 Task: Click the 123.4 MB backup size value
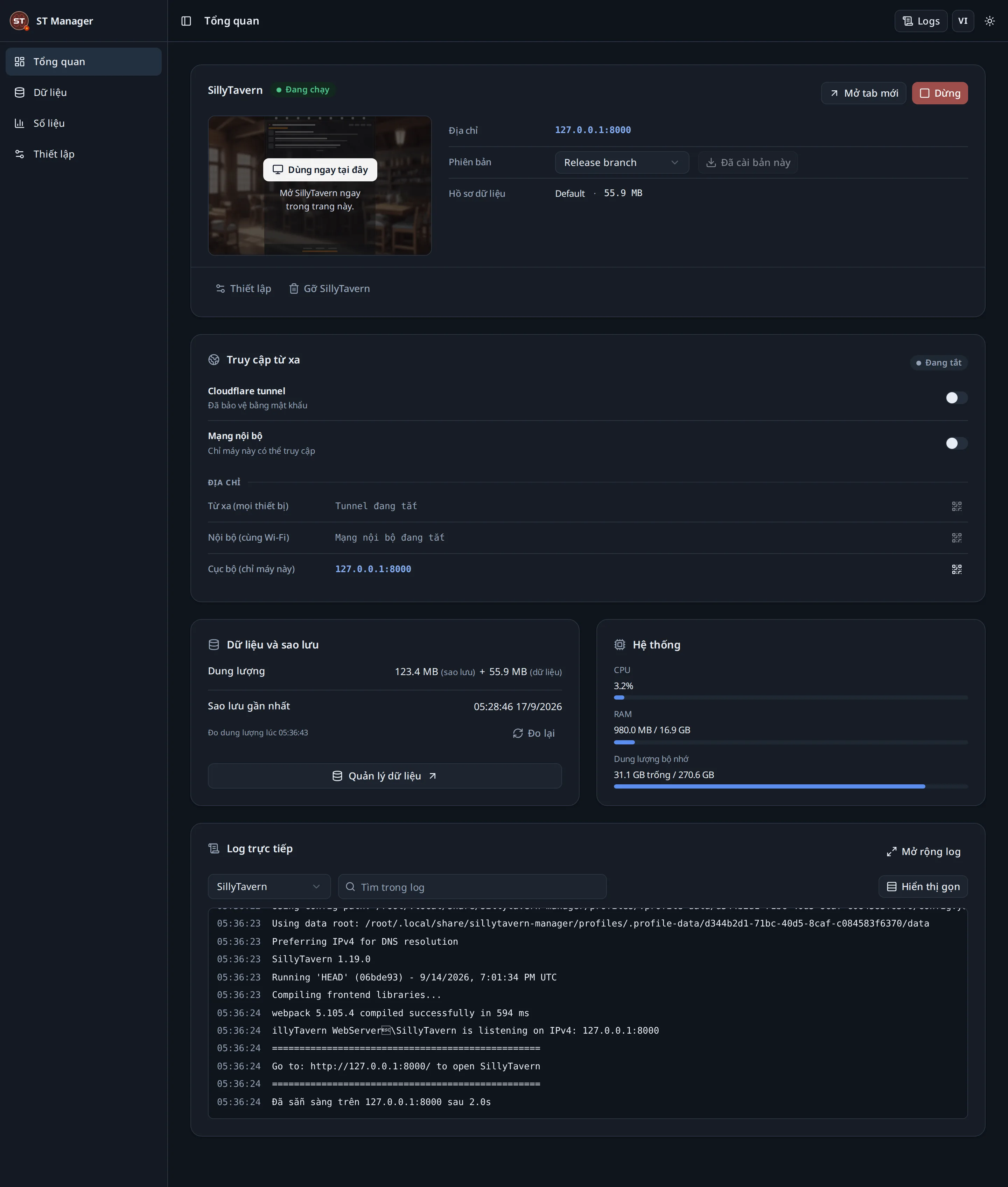416,672
